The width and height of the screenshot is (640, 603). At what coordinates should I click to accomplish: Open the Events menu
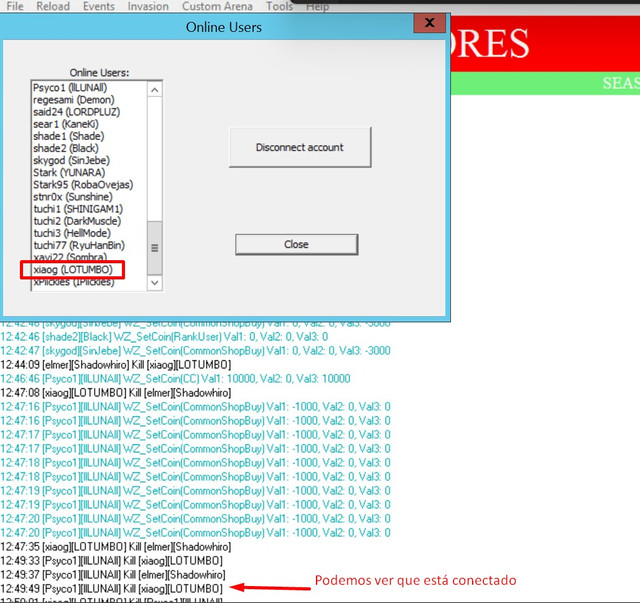tap(99, 6)
